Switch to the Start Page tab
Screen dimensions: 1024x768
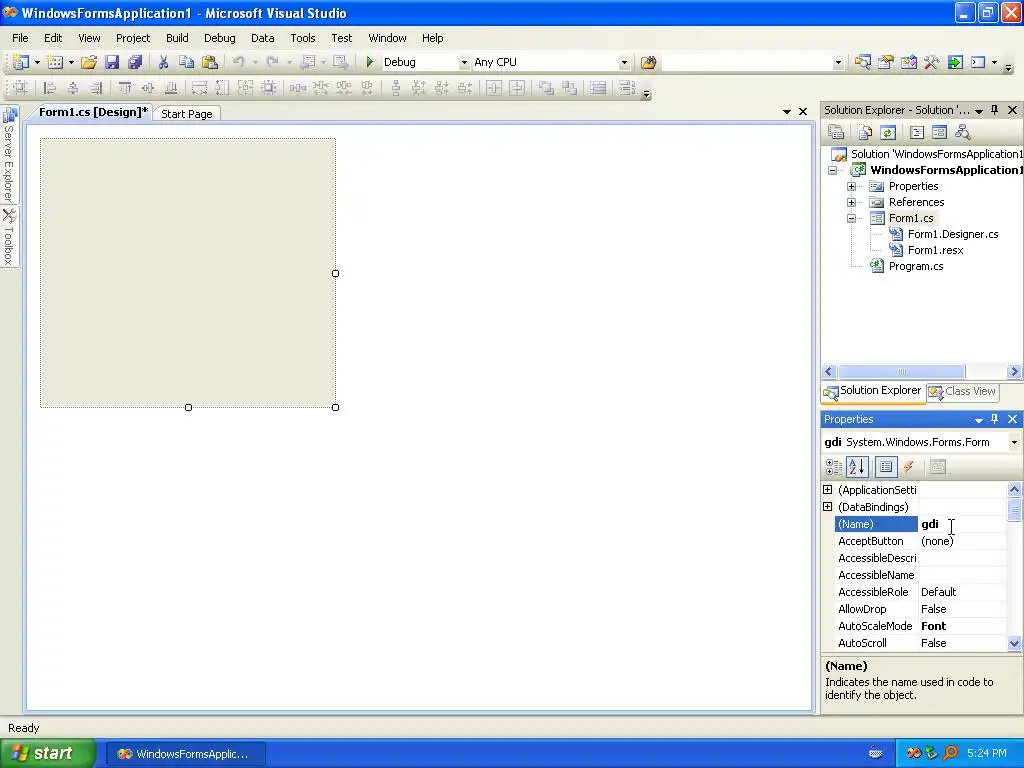click(x=187, y=114)
